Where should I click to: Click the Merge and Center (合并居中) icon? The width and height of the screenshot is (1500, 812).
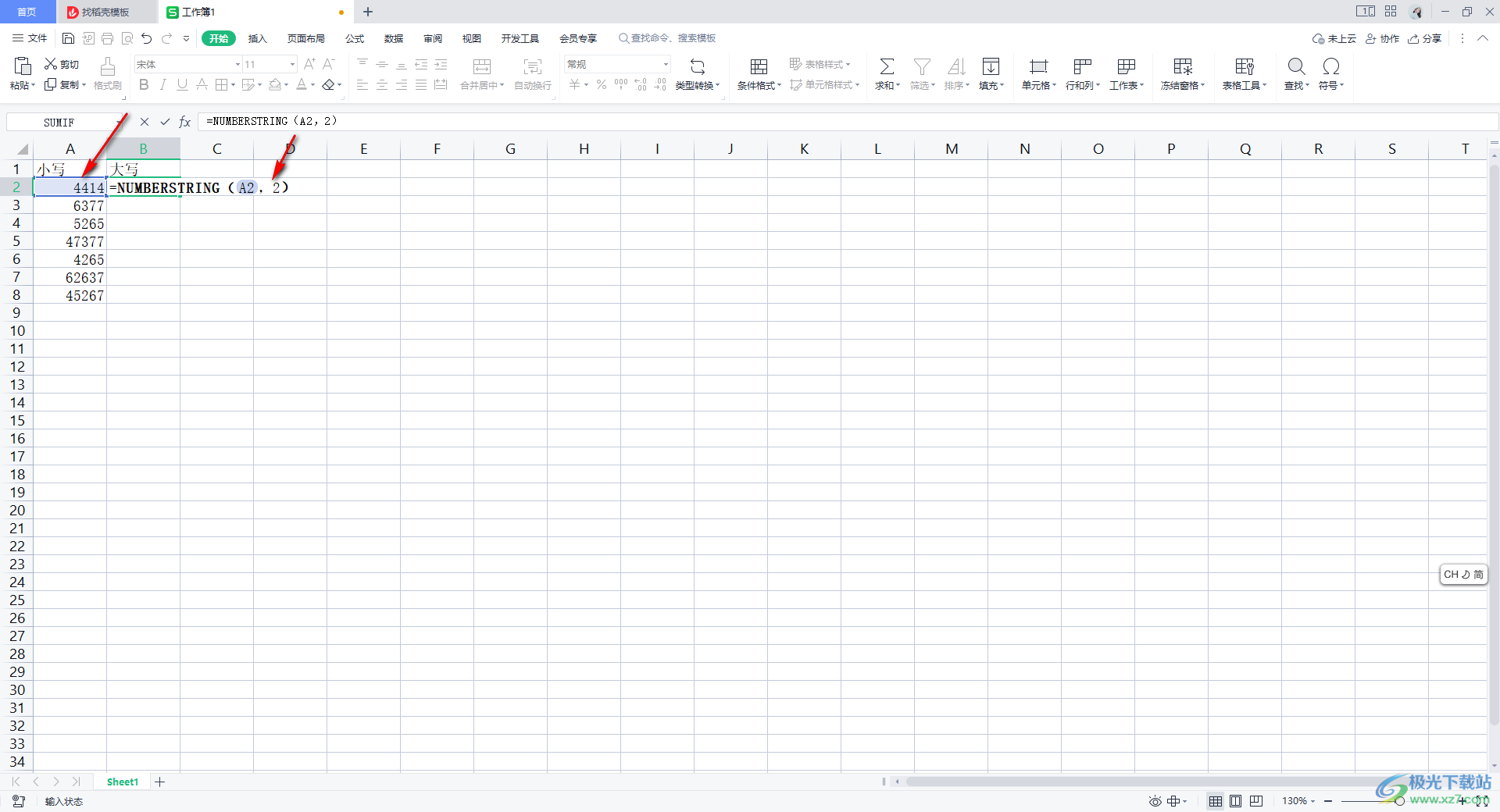click(x=482, y=66)
